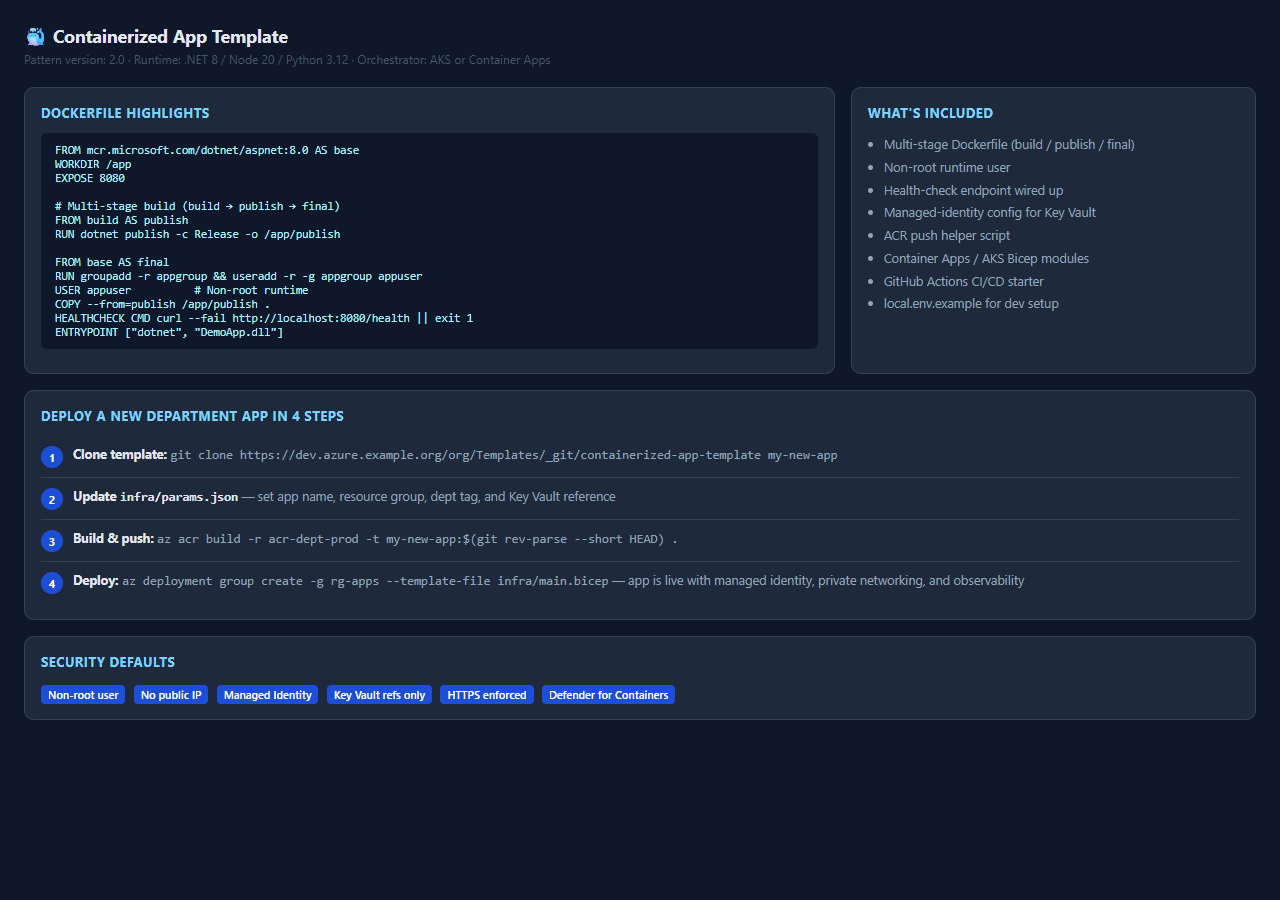The image size is (1280, 900).
Task: Click the Managed-identity config for Key Vault item
Action: tap(990, 213)
